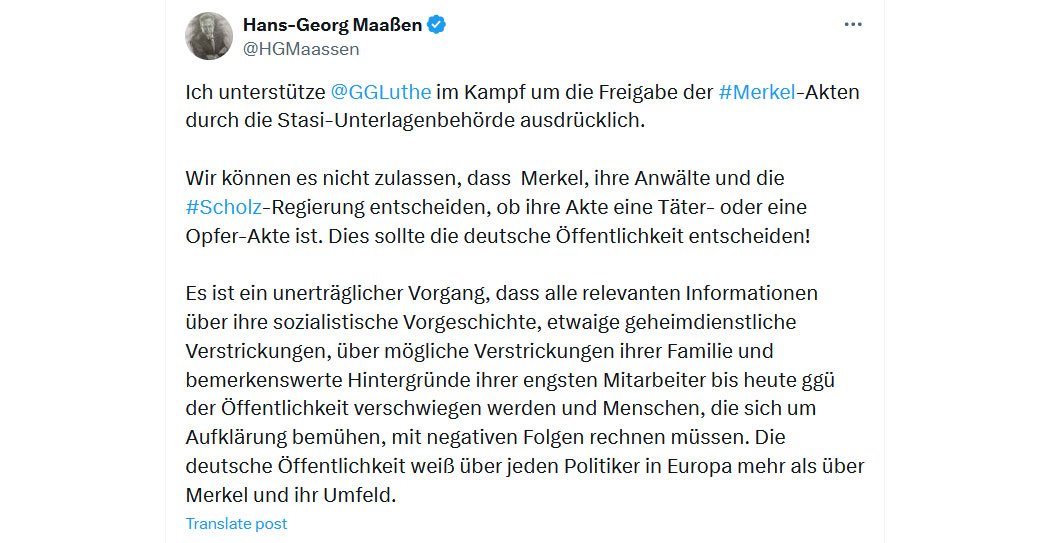
Task: Open the @HGMaassen handle link
Action: coord(301,49)
